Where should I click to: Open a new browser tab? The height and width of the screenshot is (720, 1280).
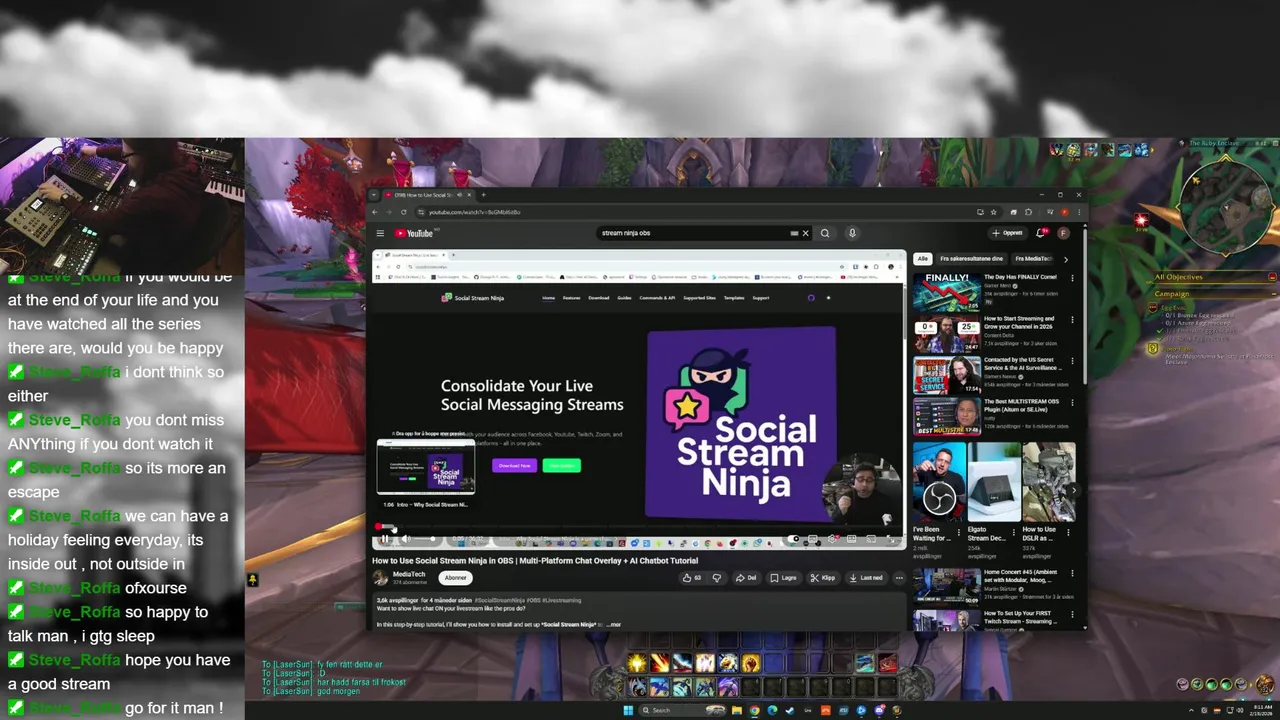[483, 195]
